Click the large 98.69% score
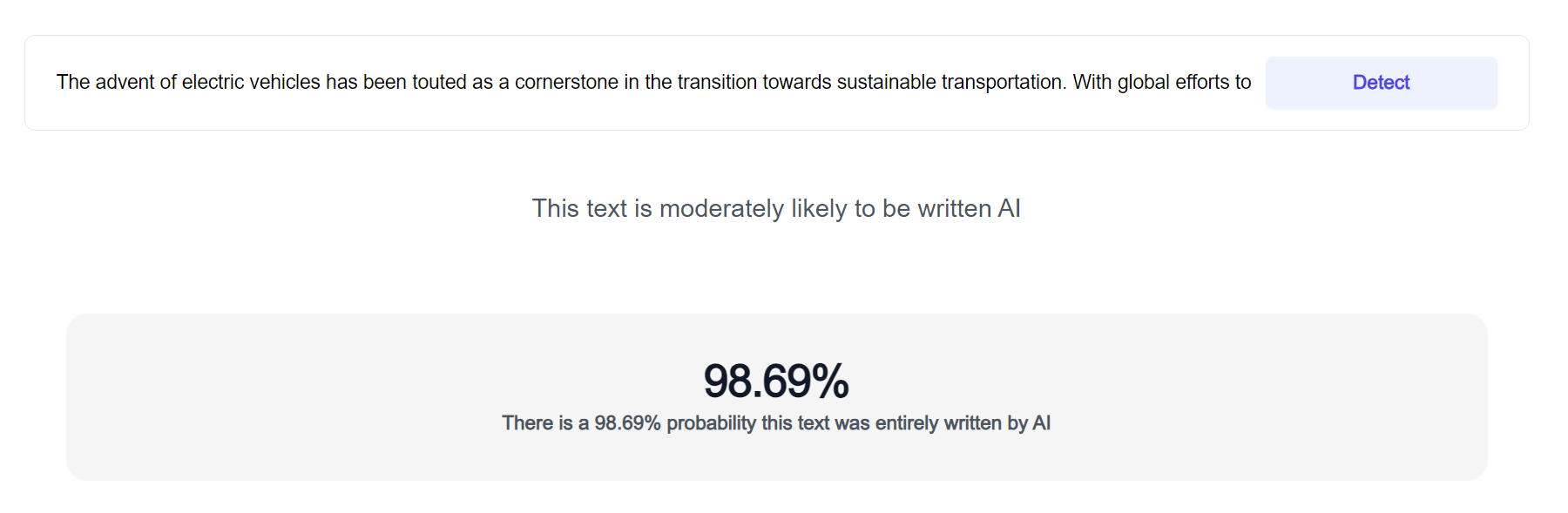This screenshot has height=513, width=1568. tap(776, 381)
